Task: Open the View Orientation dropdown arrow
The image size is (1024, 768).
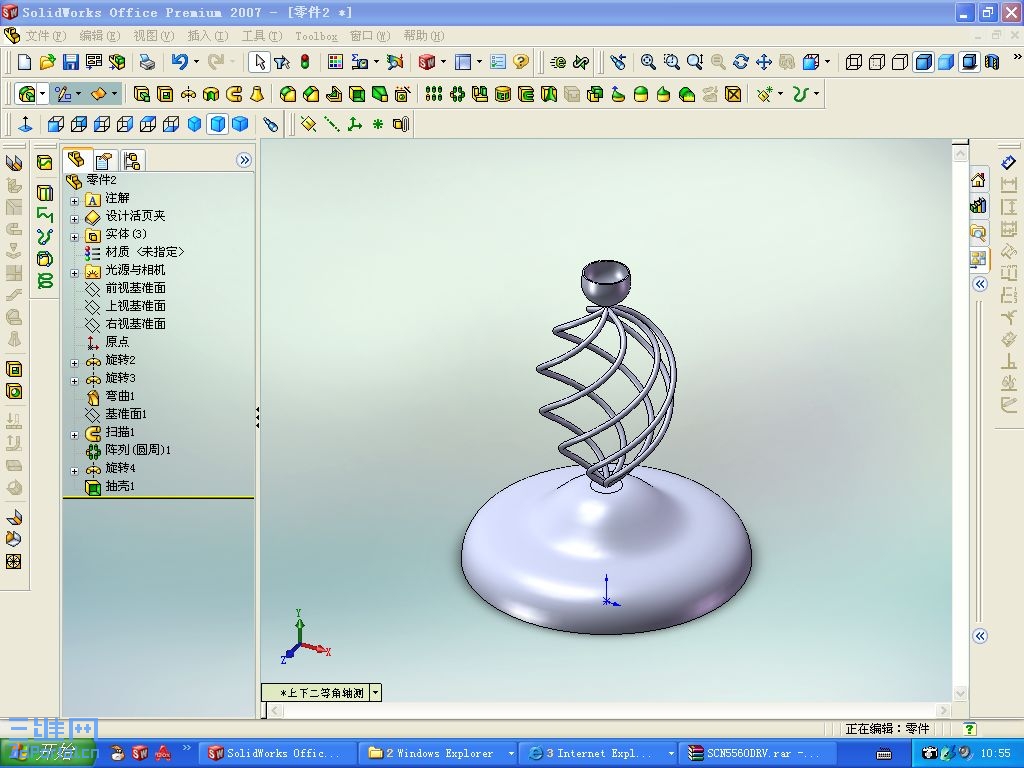Action: [x=827, y=62]
